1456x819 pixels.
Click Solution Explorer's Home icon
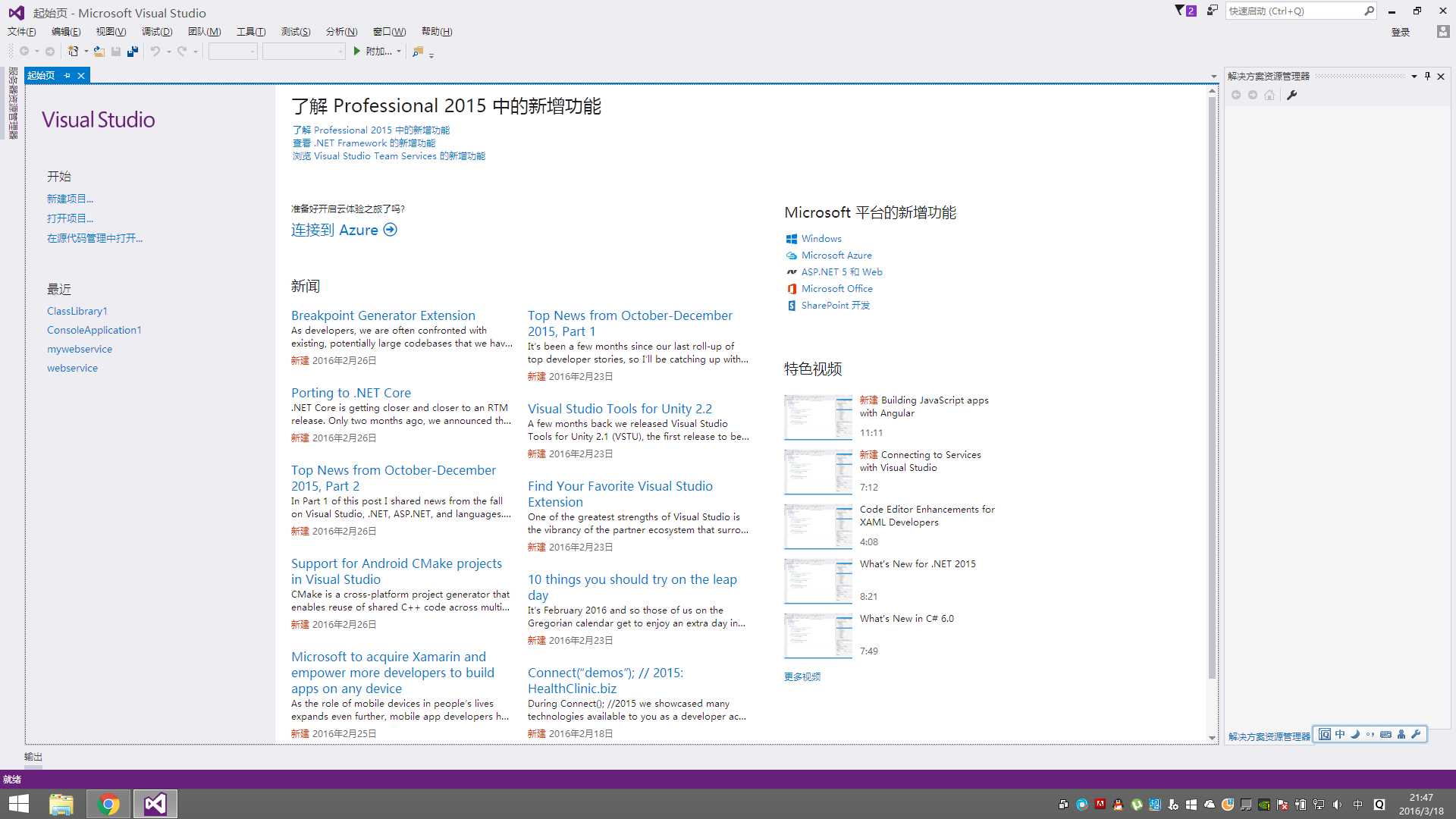1269,95
